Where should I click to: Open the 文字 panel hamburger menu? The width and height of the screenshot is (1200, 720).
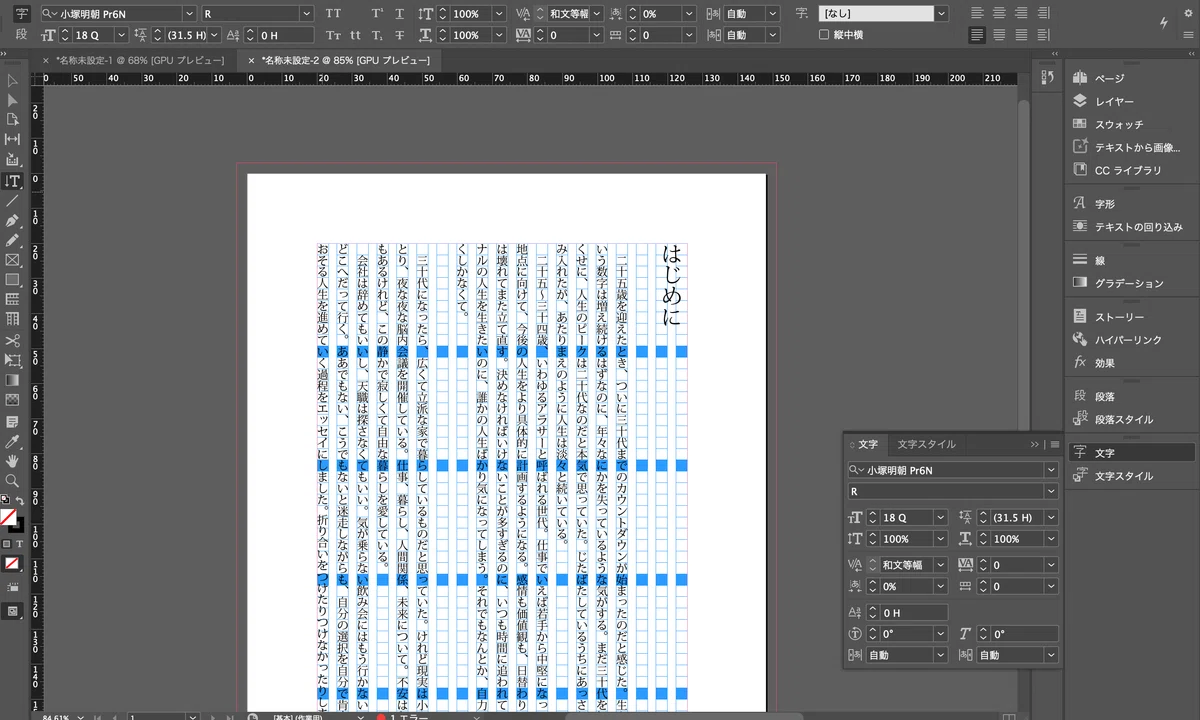click(x=1054, y=444)
